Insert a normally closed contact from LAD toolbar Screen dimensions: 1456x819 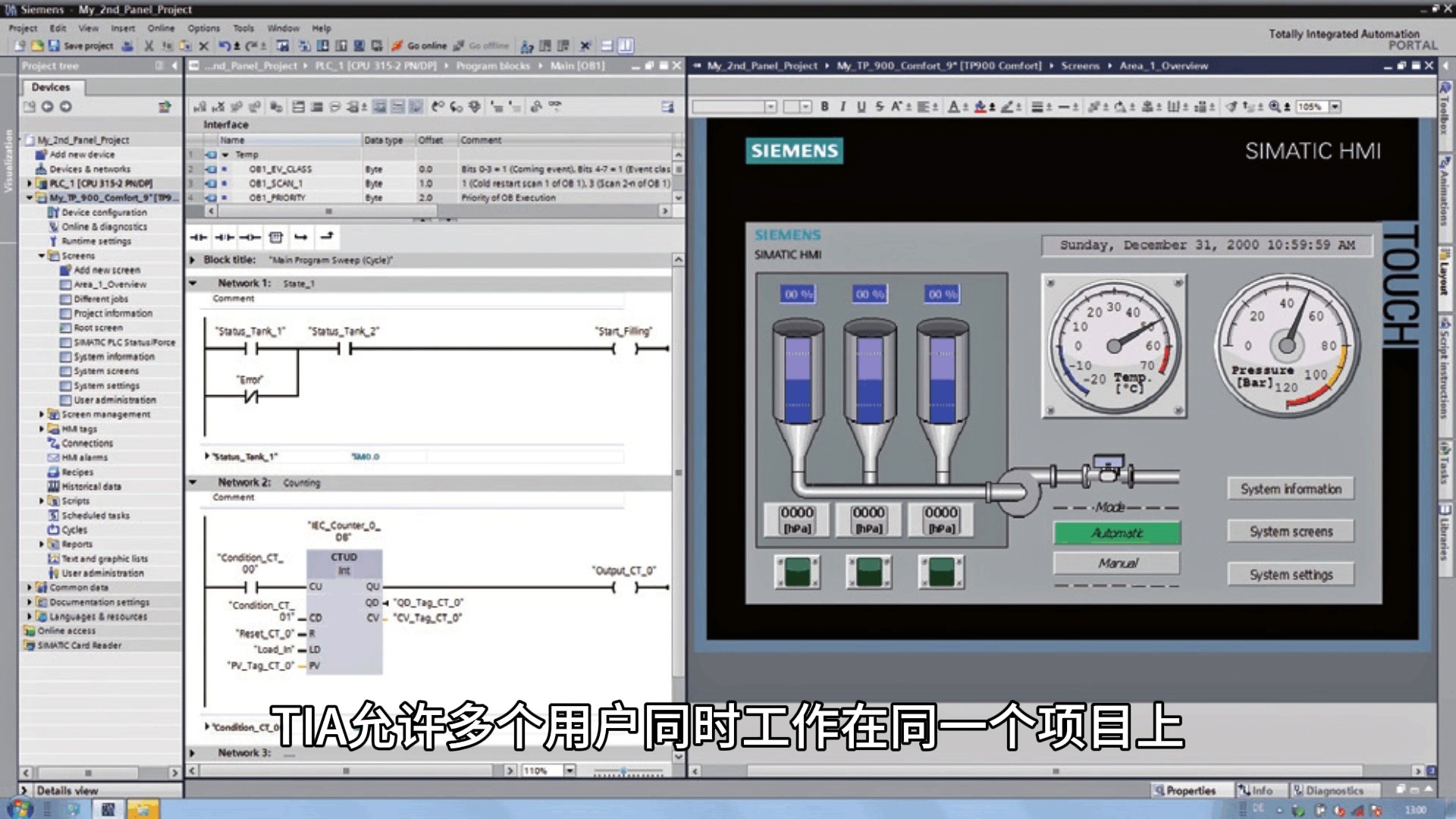(x=224, y=237)
